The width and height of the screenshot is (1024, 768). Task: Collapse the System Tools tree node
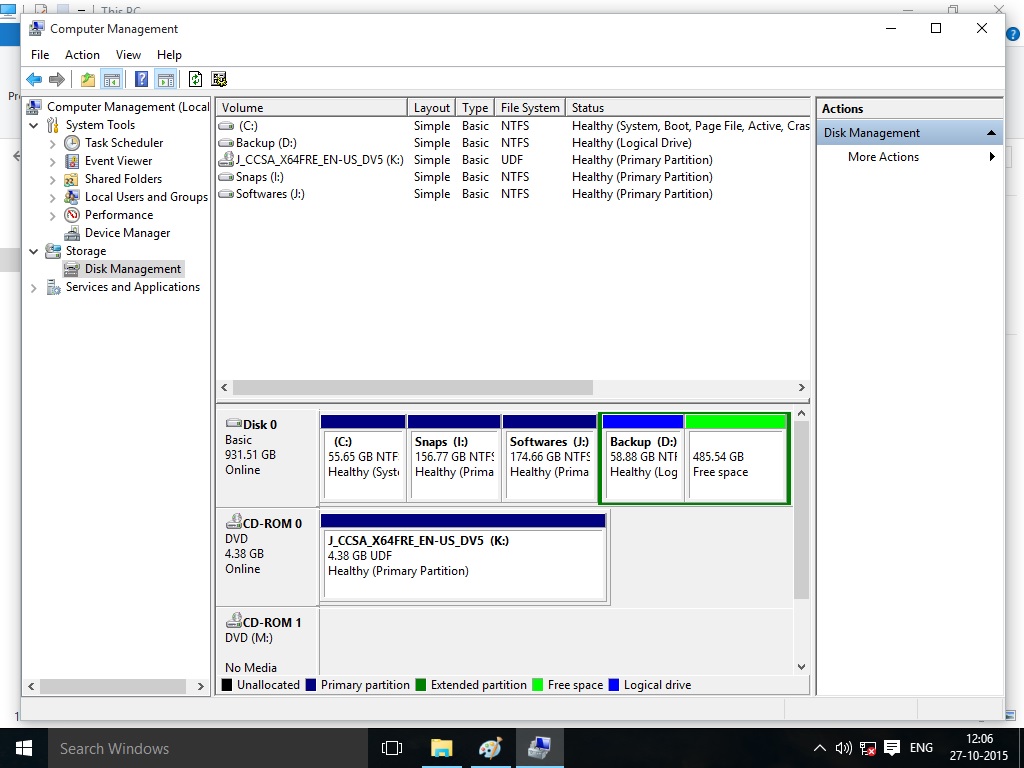pyautogui.click(x=34, y=125)
